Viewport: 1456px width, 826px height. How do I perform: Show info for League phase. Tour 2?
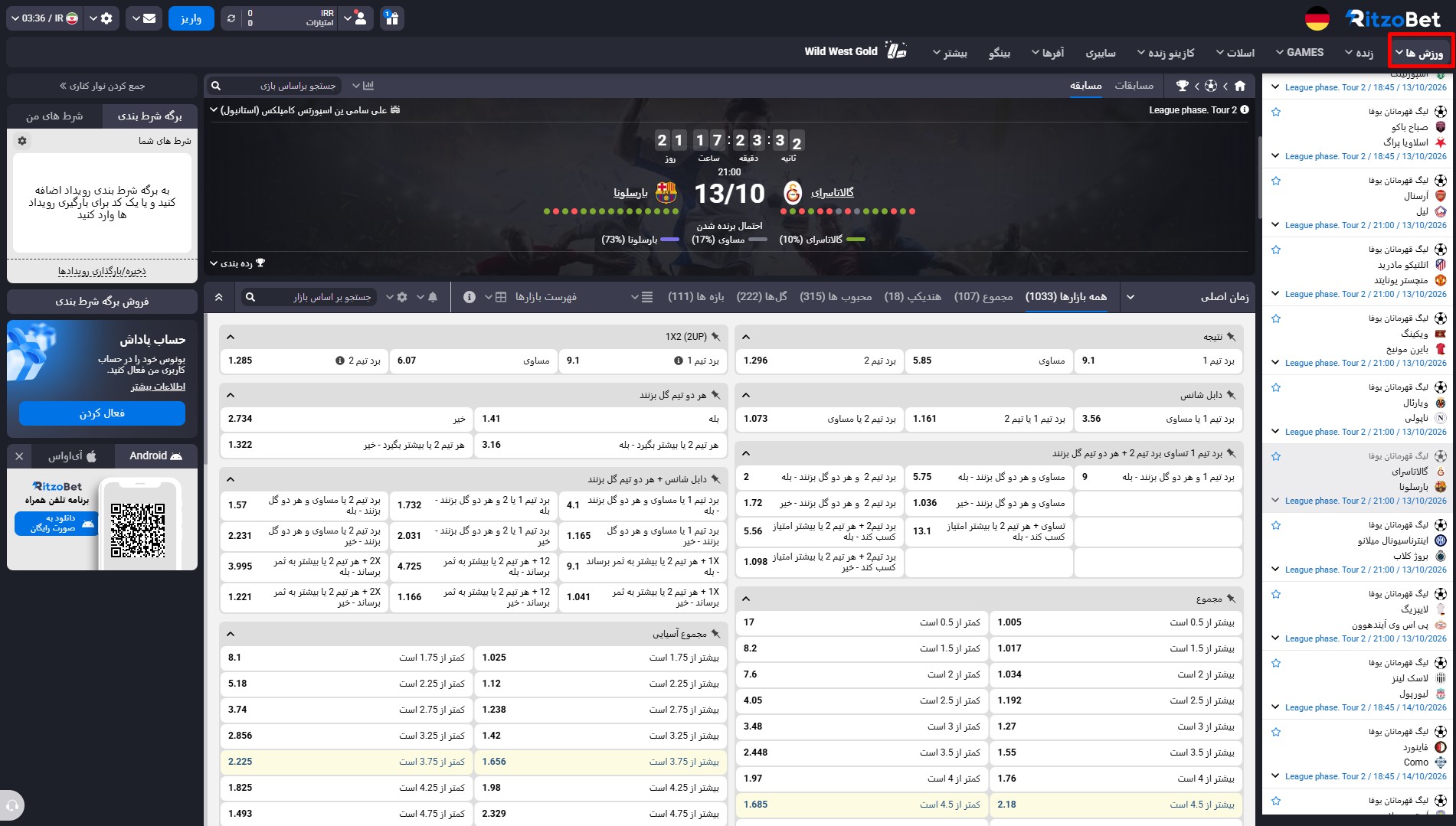click(x=1245, y=110)
